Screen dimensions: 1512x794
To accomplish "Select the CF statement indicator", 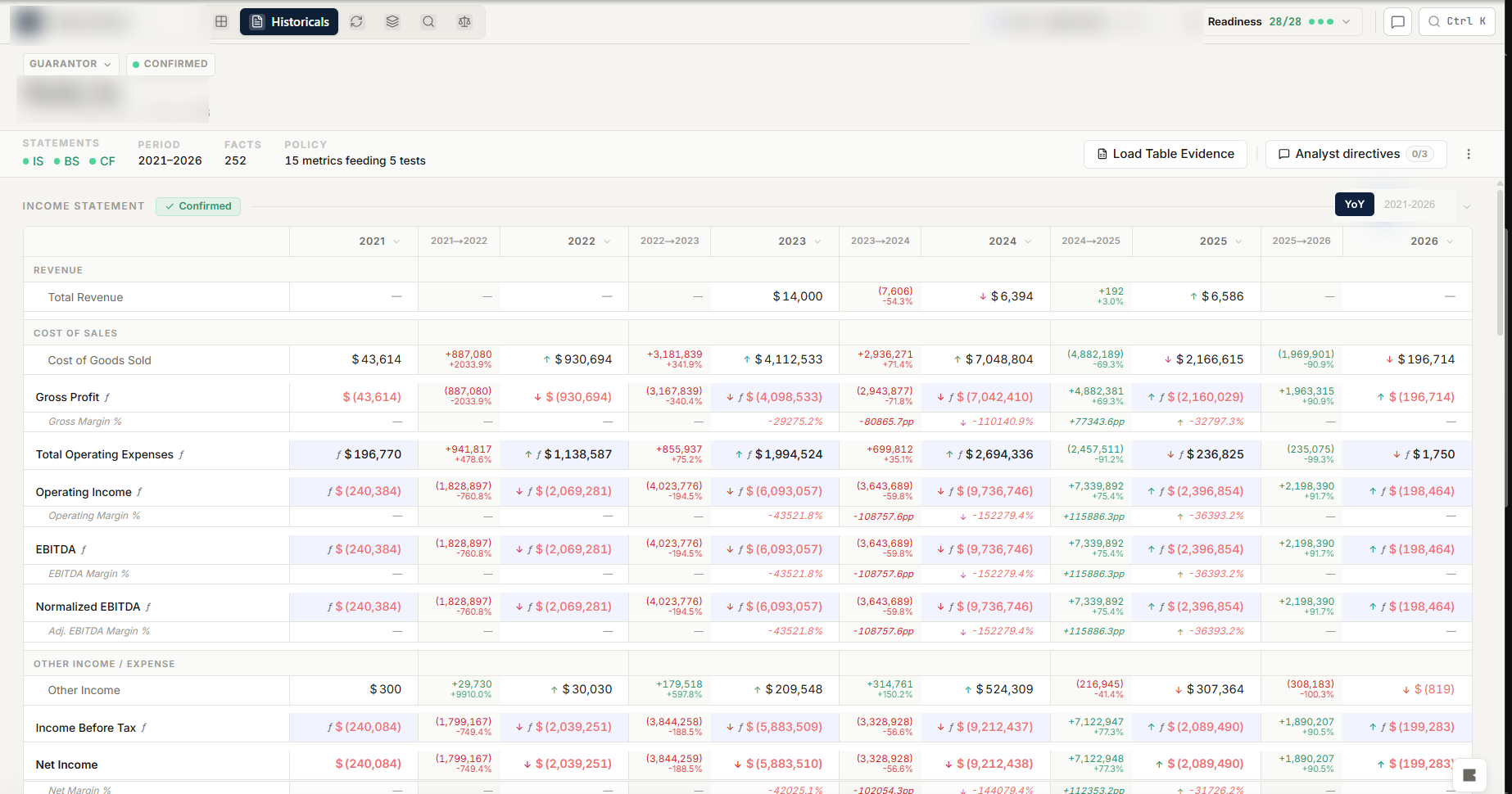I will point(102,161).
